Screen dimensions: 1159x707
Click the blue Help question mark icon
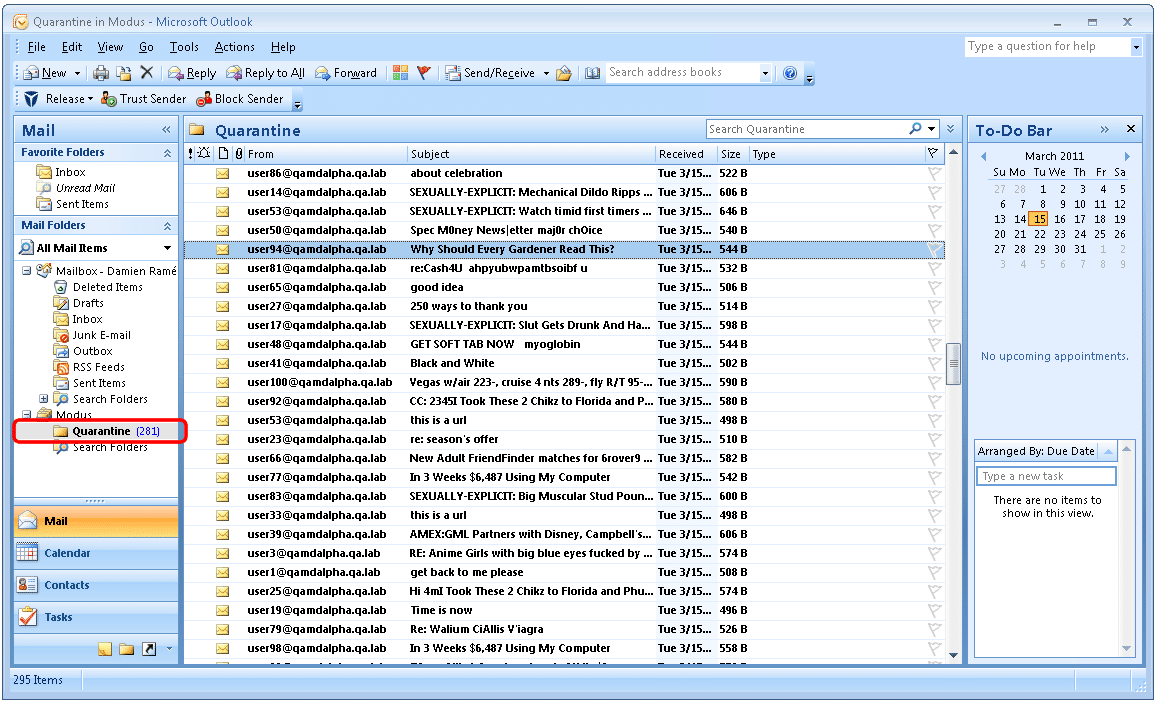point(789,72)
